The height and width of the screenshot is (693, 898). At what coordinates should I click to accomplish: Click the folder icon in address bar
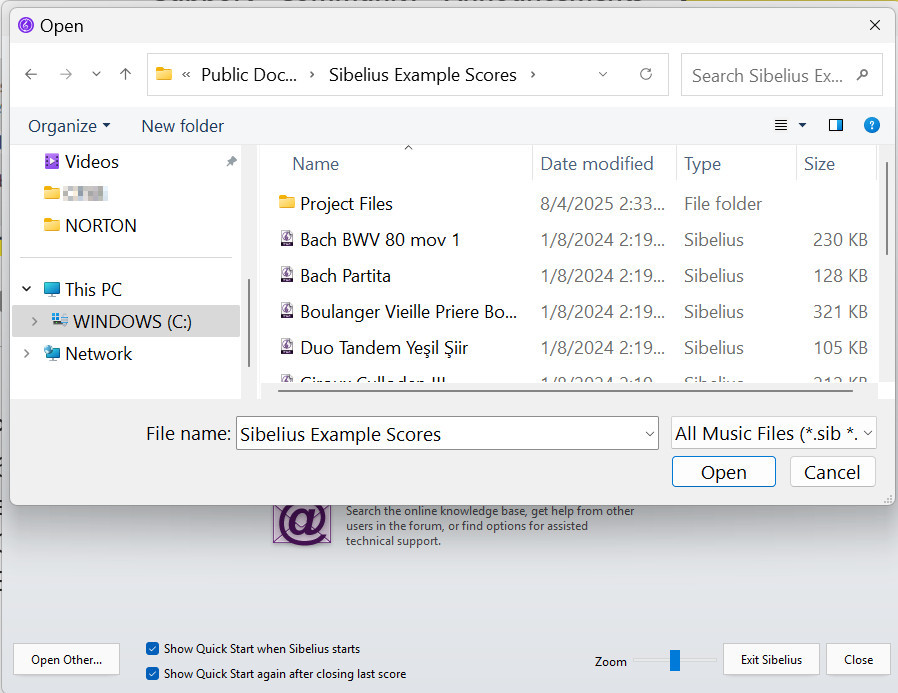(164, 74)
